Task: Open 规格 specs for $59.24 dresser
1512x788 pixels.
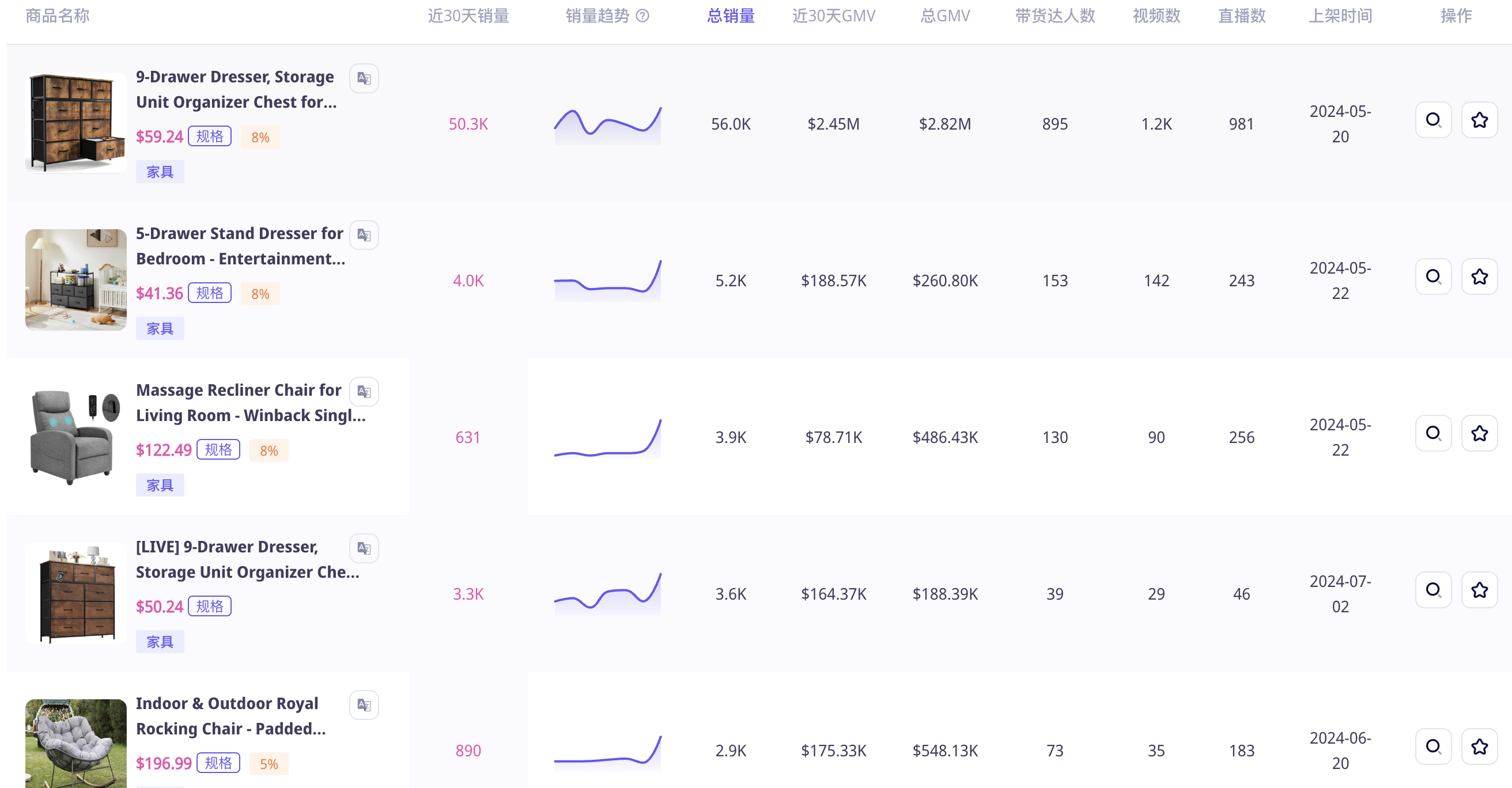Action: point(210,136)
